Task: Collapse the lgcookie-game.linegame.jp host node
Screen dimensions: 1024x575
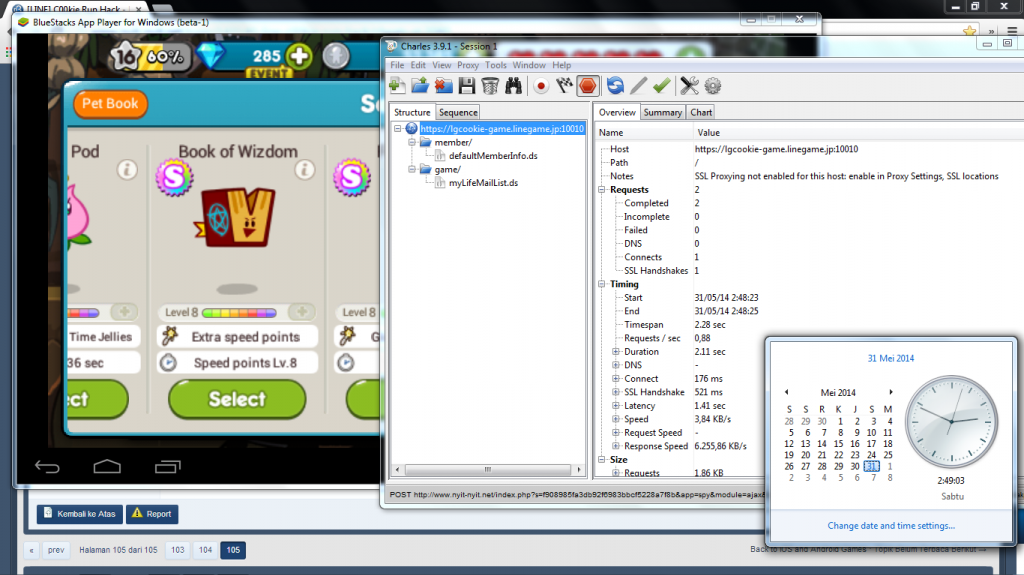Action: click(x=397, y=129)
